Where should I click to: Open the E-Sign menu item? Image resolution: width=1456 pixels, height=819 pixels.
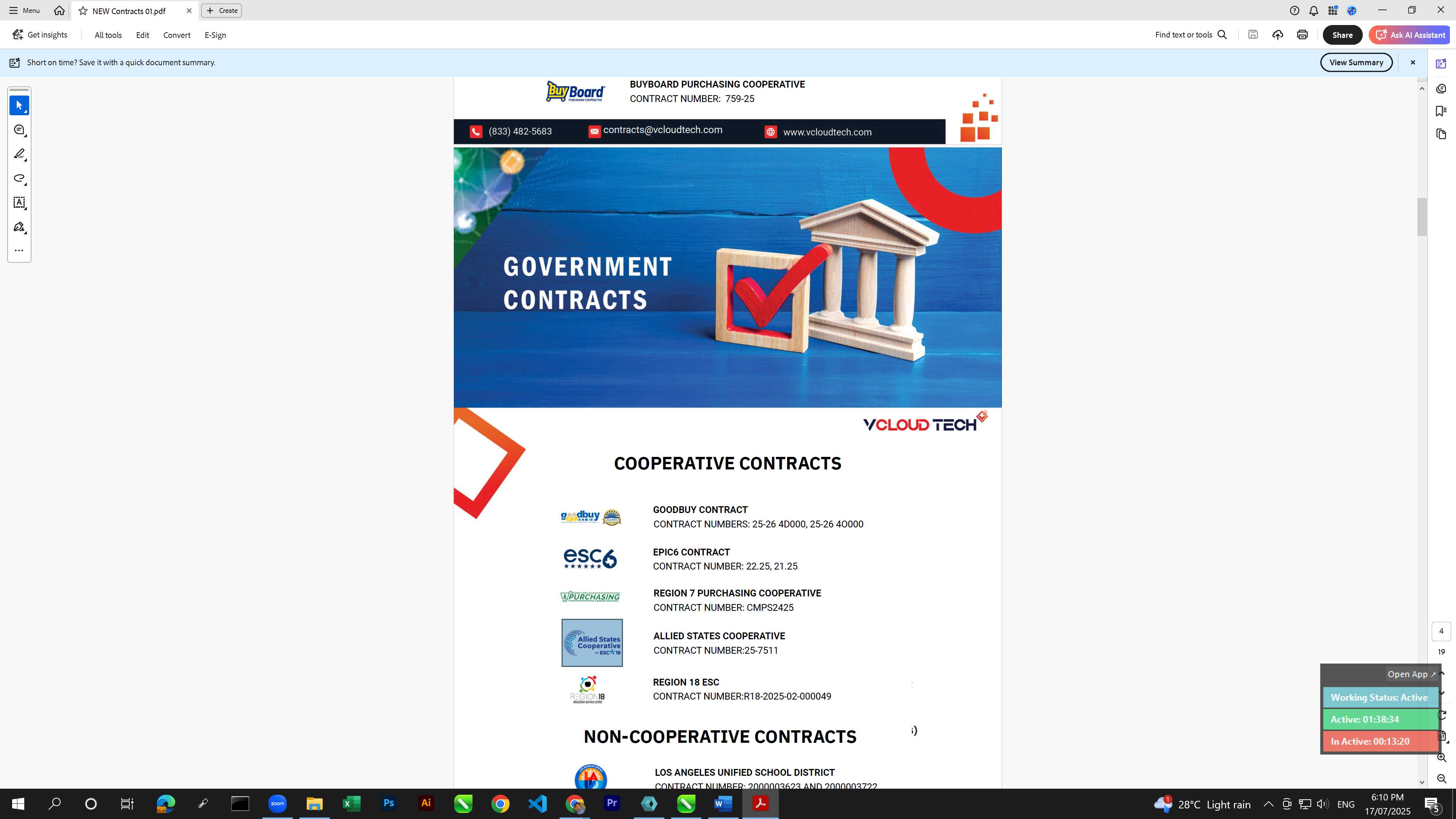click(215, 35)
